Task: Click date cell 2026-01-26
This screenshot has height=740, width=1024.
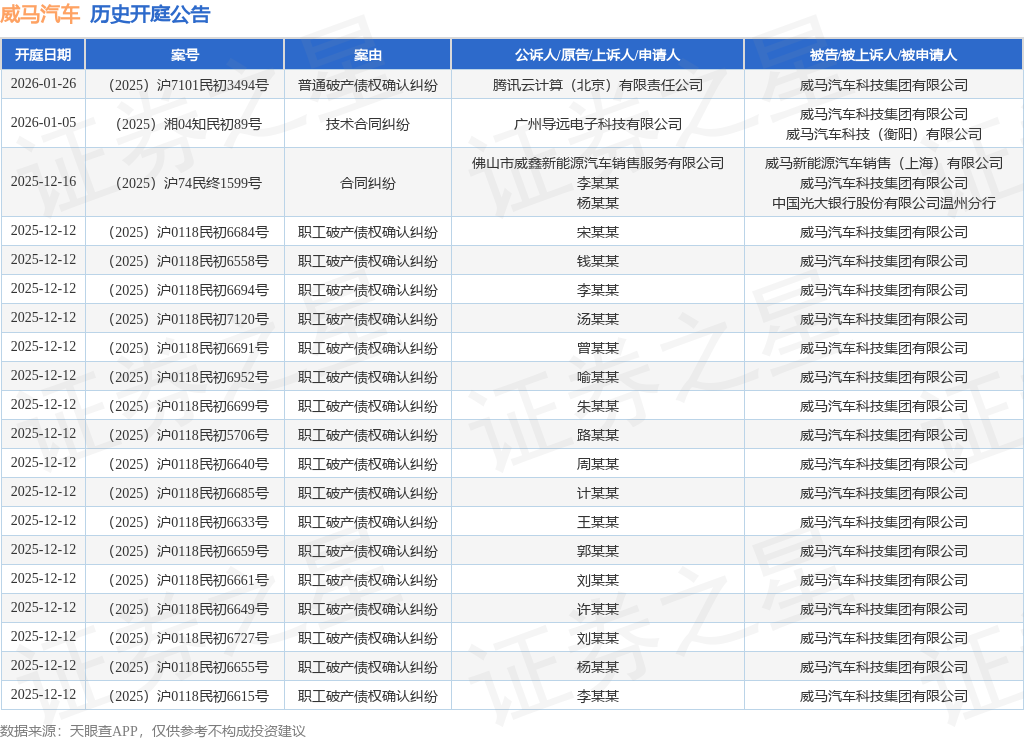Action: 43,84
